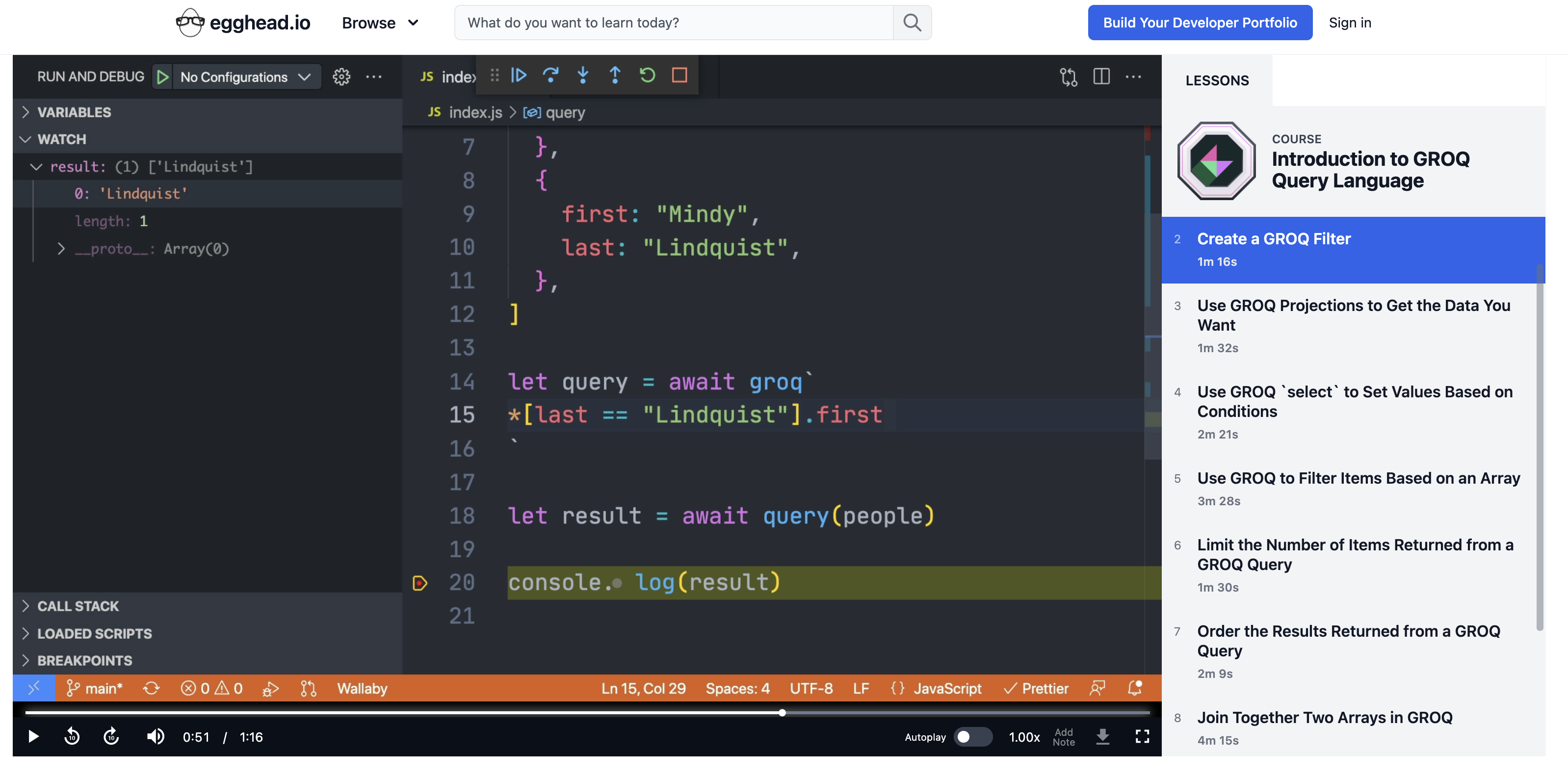Rewind the video 10 seconds

point(72,737)
